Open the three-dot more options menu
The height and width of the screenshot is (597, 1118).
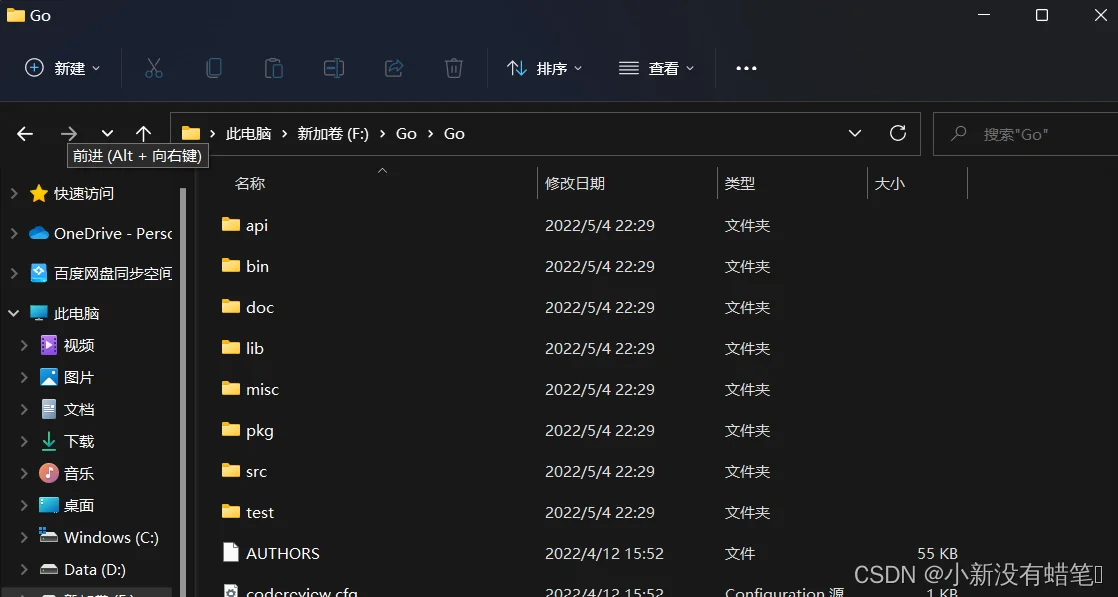coord(746,68)
